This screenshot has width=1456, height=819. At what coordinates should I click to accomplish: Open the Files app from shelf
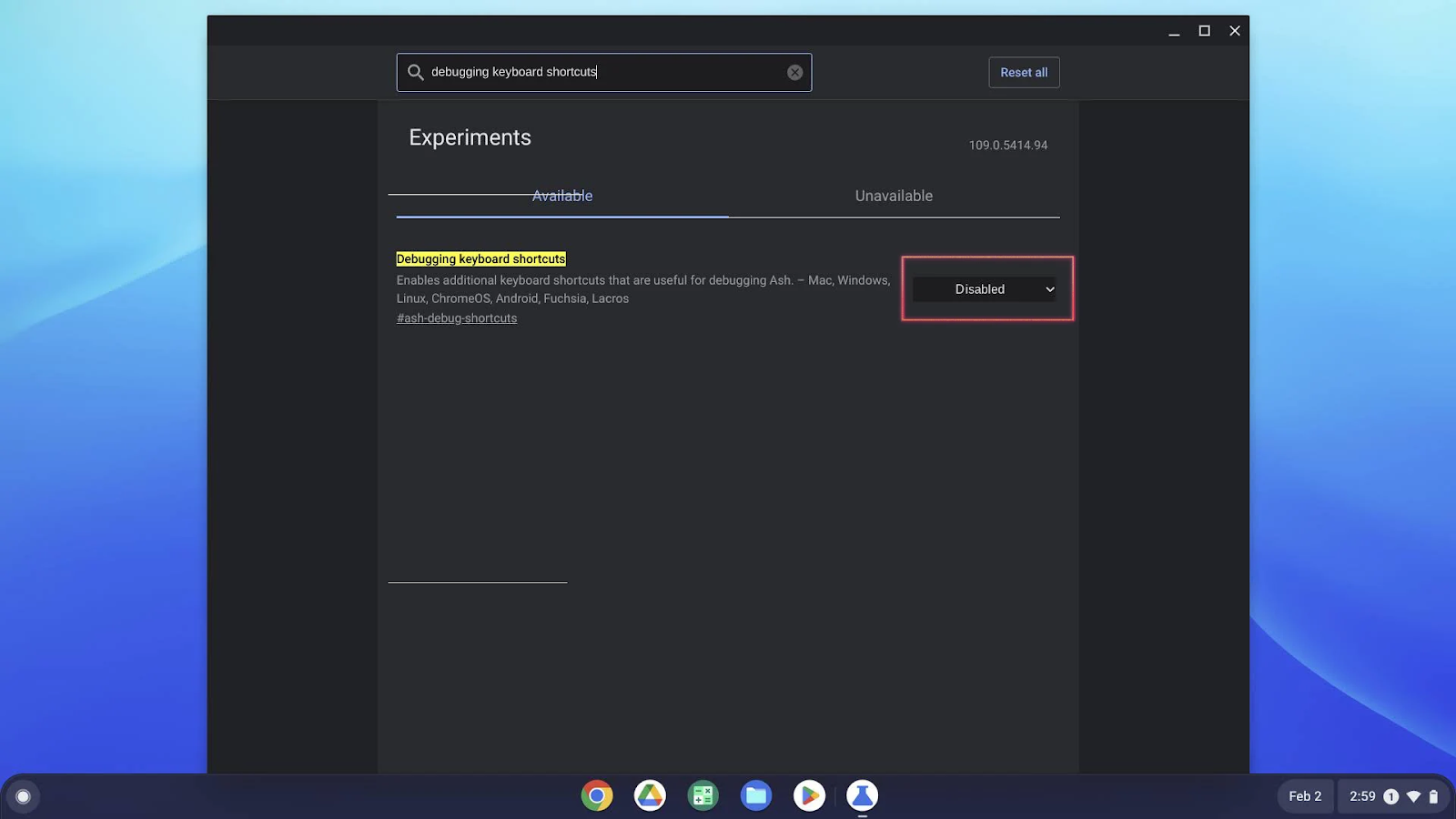coord(755,796)
